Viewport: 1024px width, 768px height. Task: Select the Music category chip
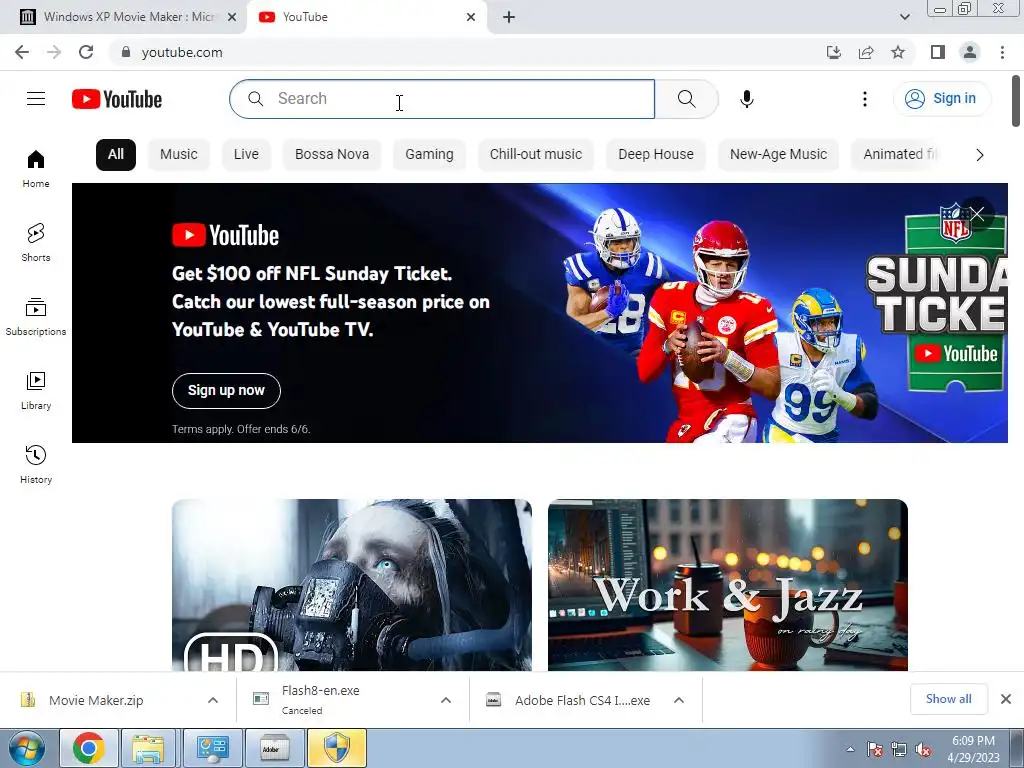point(178,155)
